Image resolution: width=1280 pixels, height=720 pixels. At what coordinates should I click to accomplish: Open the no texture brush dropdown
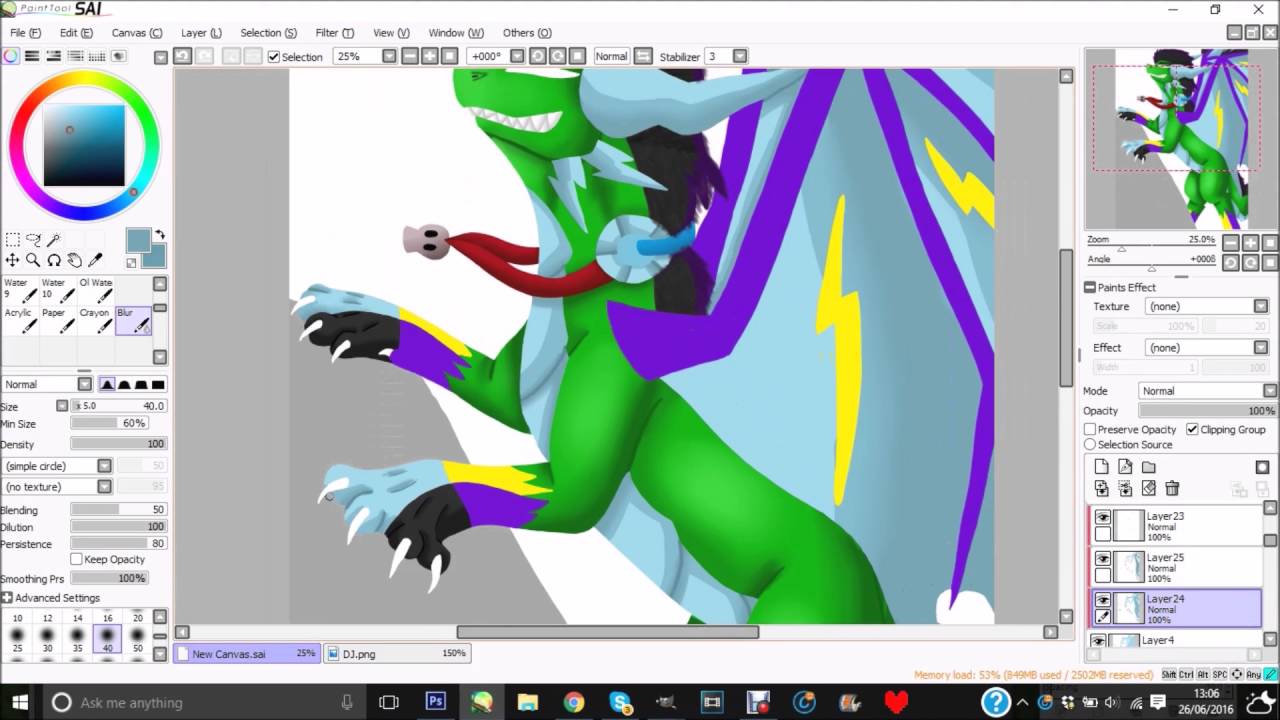(104, 487)
